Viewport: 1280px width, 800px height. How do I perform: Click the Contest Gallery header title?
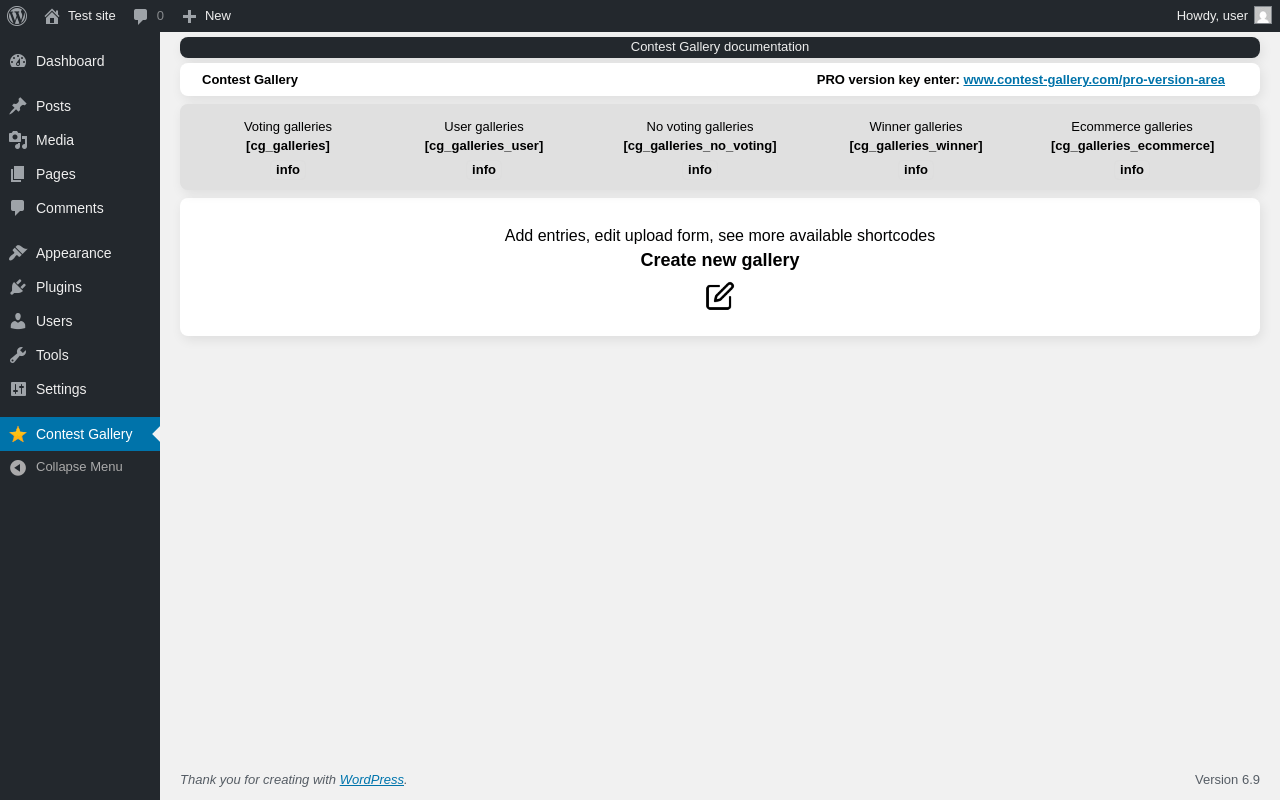250,80
